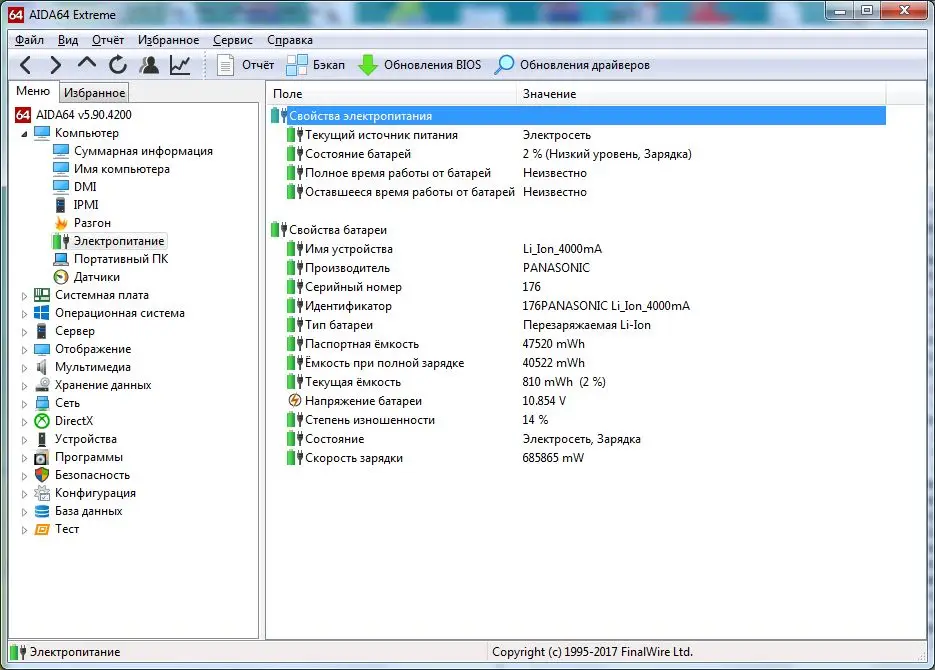Viewport: 935px width, 670px height.
Task: Click the DMI tree icon
Action: [x=61, y=186]
